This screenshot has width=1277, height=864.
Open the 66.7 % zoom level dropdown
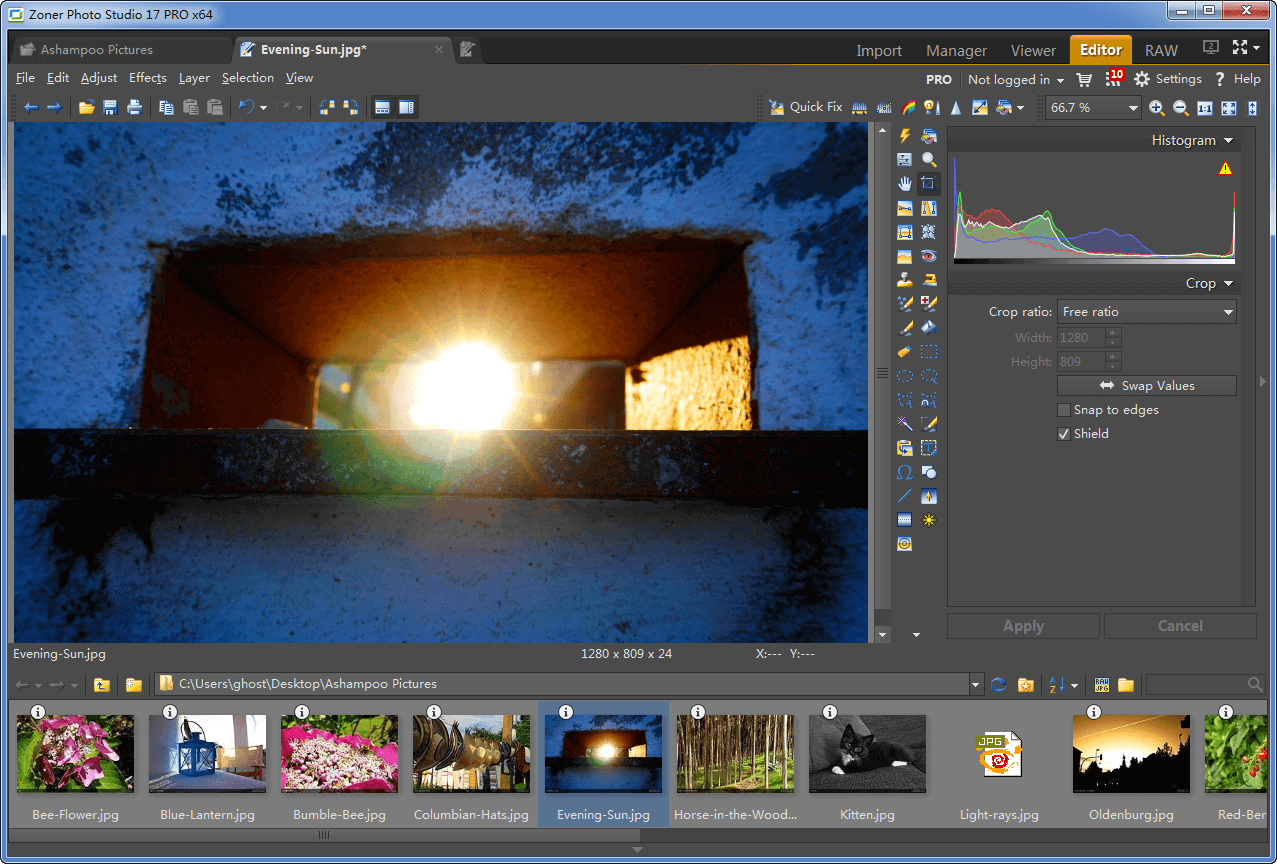coord(1133,108)
